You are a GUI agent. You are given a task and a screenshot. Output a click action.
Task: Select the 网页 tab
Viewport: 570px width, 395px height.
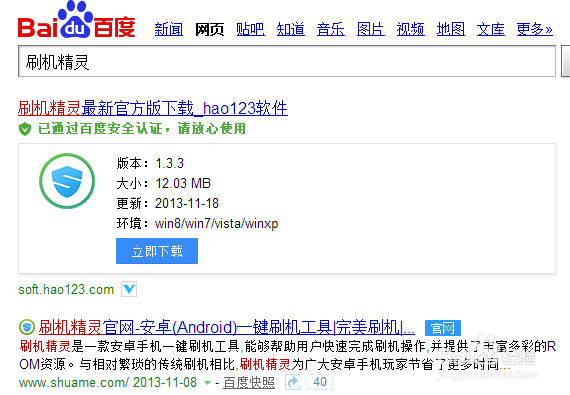coord(209,29)
